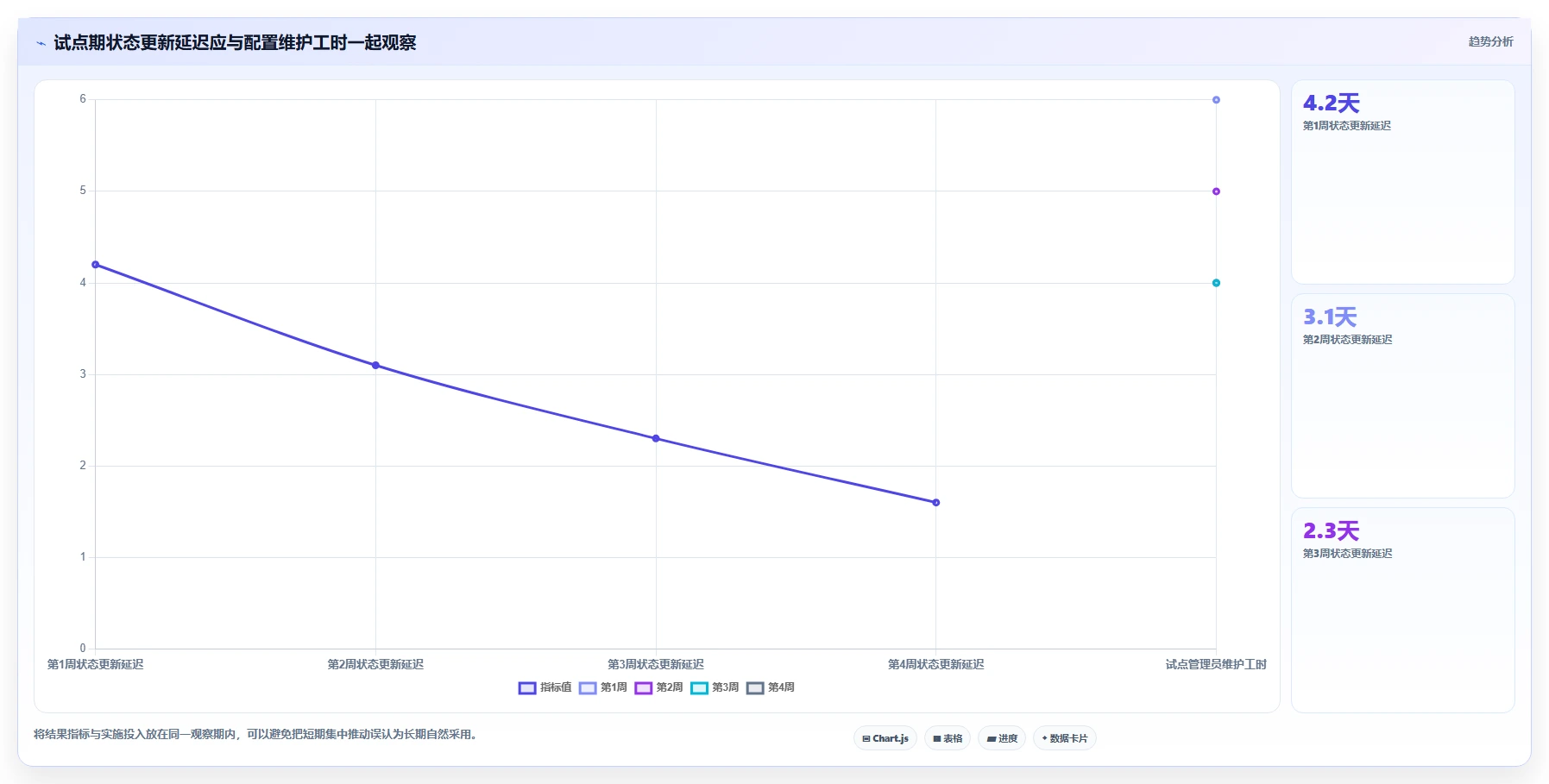Click the 第4周状态更新延迟 x-axis label
Screen dimensions: 1549x784
click(936, 664)
